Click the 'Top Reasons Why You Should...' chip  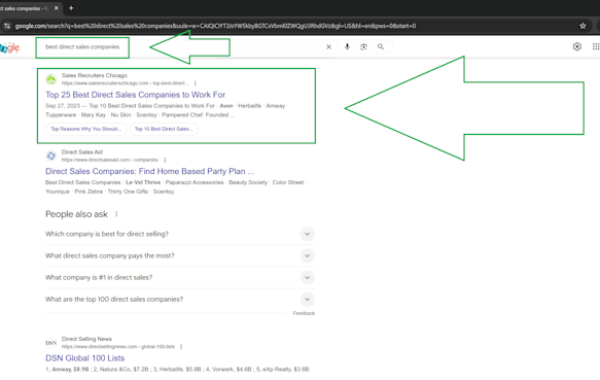point(86,129)
